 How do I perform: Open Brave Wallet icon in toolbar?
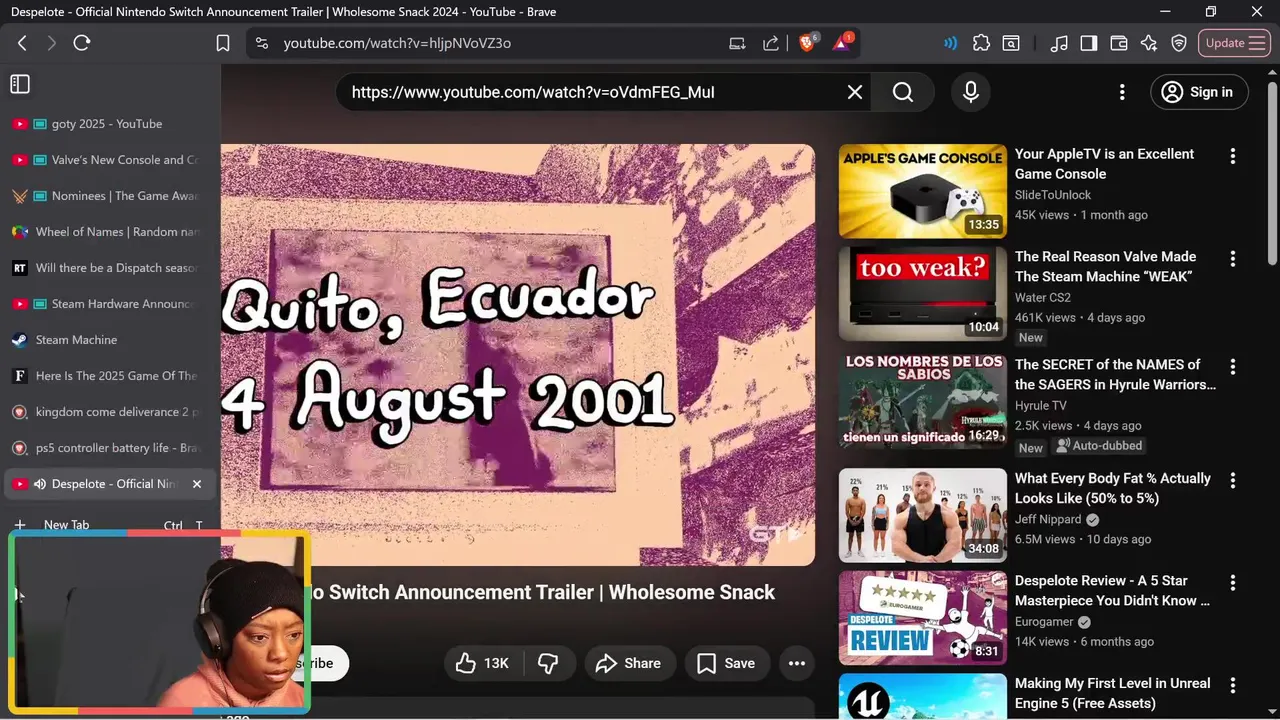coord(1119,43)
